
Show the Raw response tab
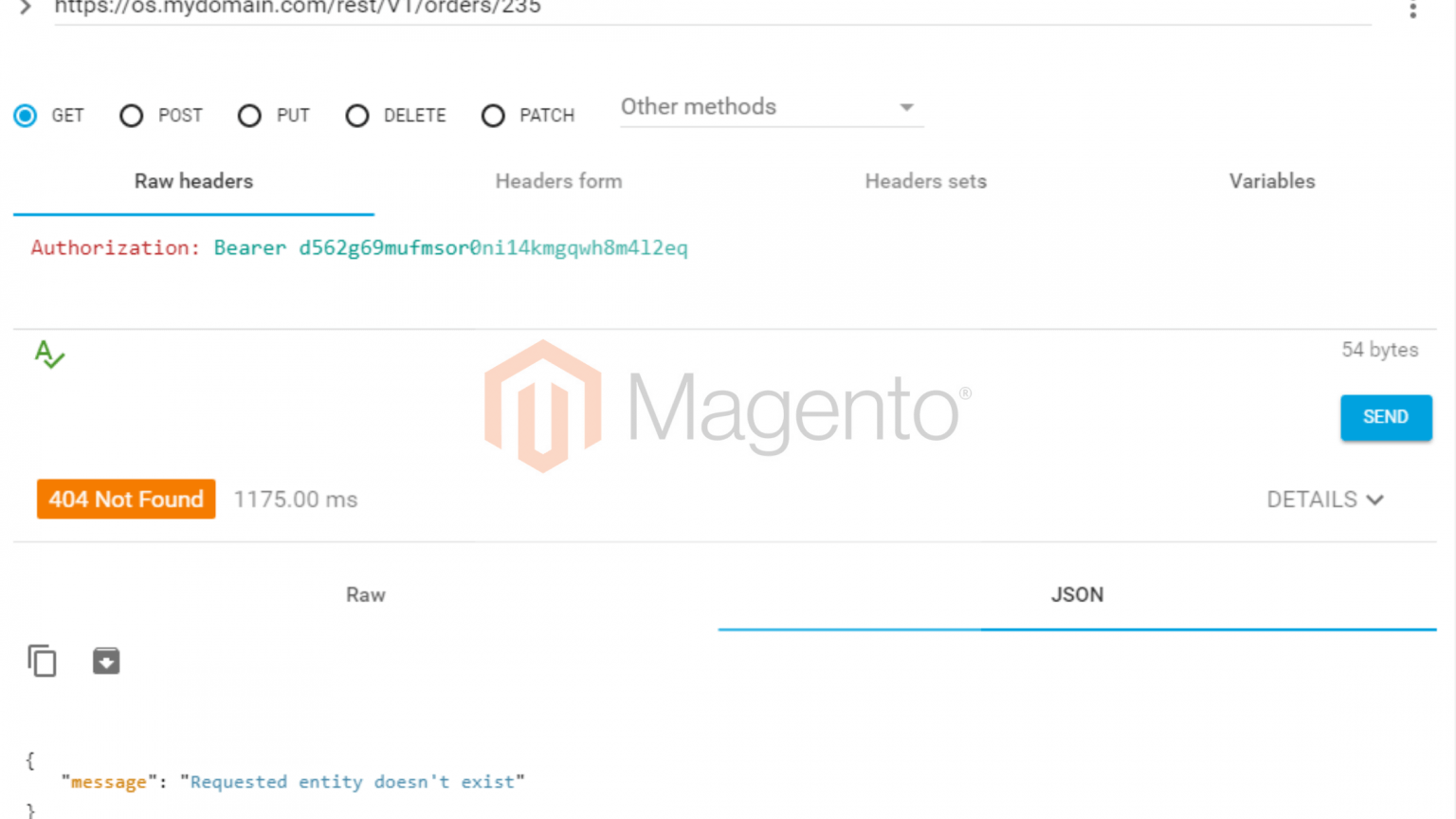coord(366,595)
